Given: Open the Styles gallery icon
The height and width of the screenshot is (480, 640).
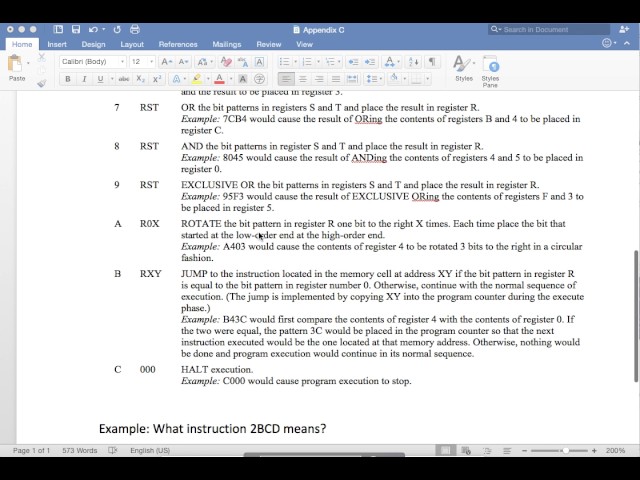Looking at the screenshot, I should (464, 68).
